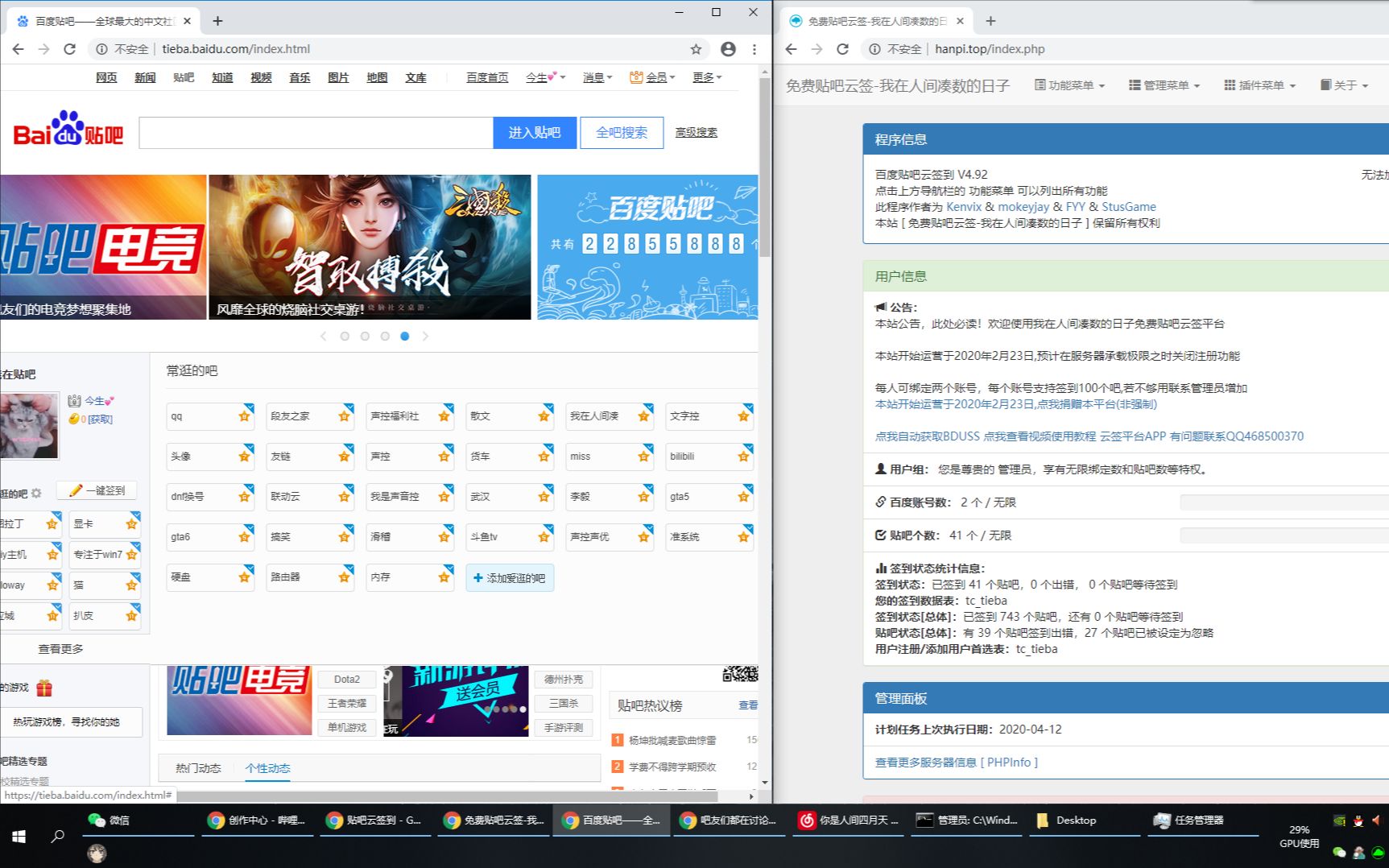
Task: Expand the 插件菜单 dropdown
Action: coord(1259,85)
